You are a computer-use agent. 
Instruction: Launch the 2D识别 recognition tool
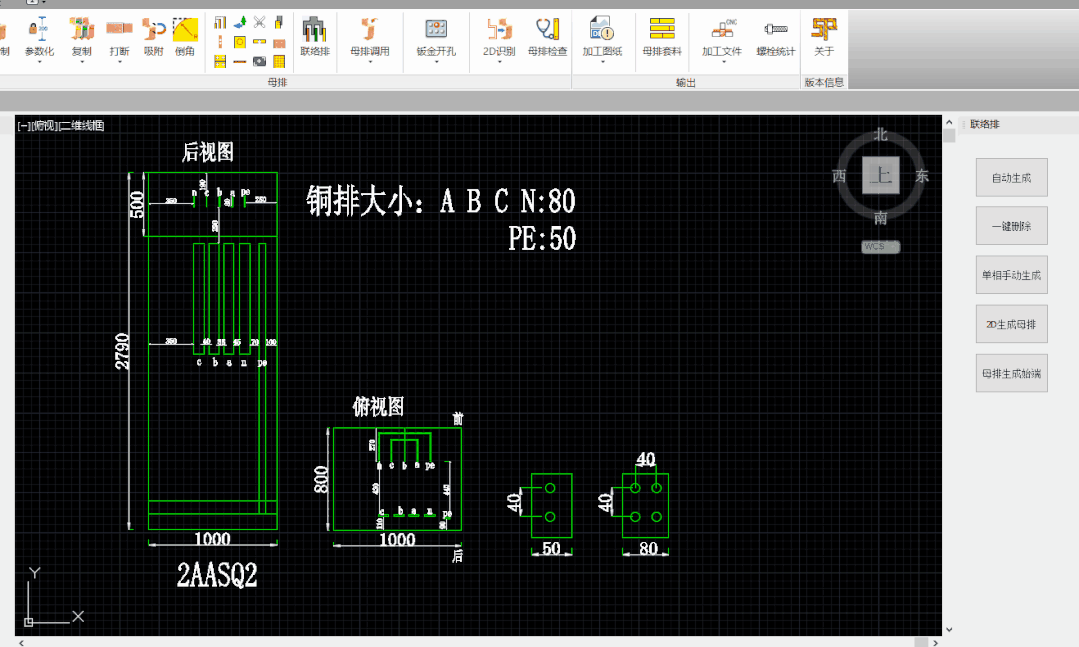tap(499, 36)
